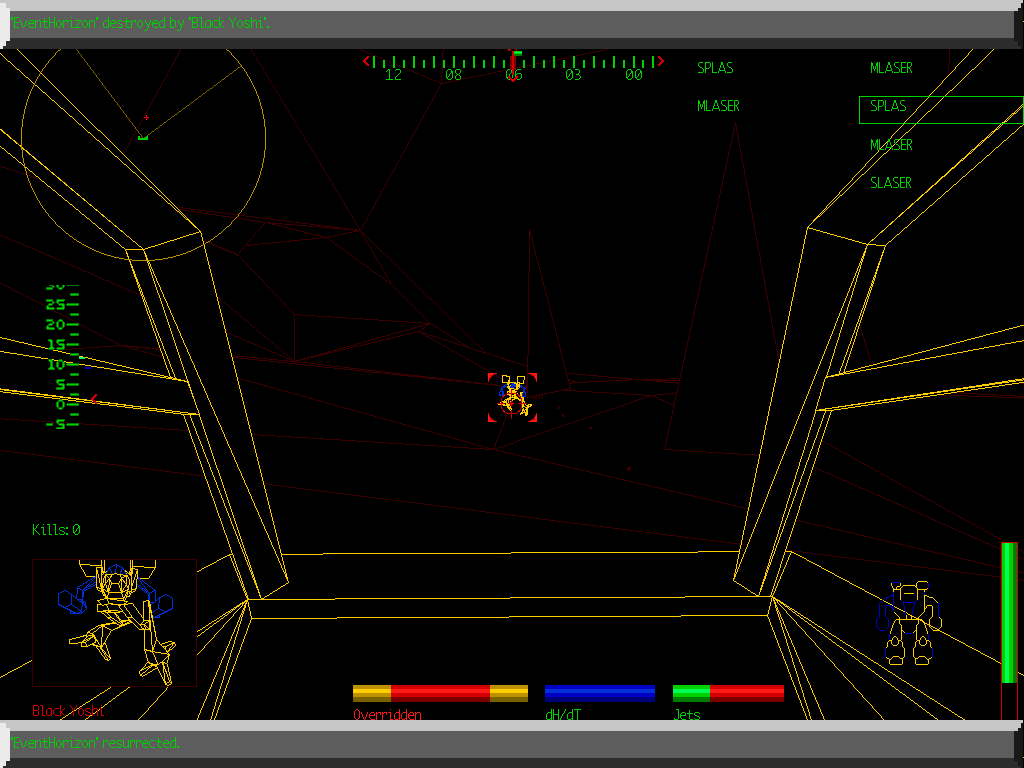Select SLASER in the weapons list
Image resolution: width=1024 pixels, height=768 pixels.
click(891, 183)
